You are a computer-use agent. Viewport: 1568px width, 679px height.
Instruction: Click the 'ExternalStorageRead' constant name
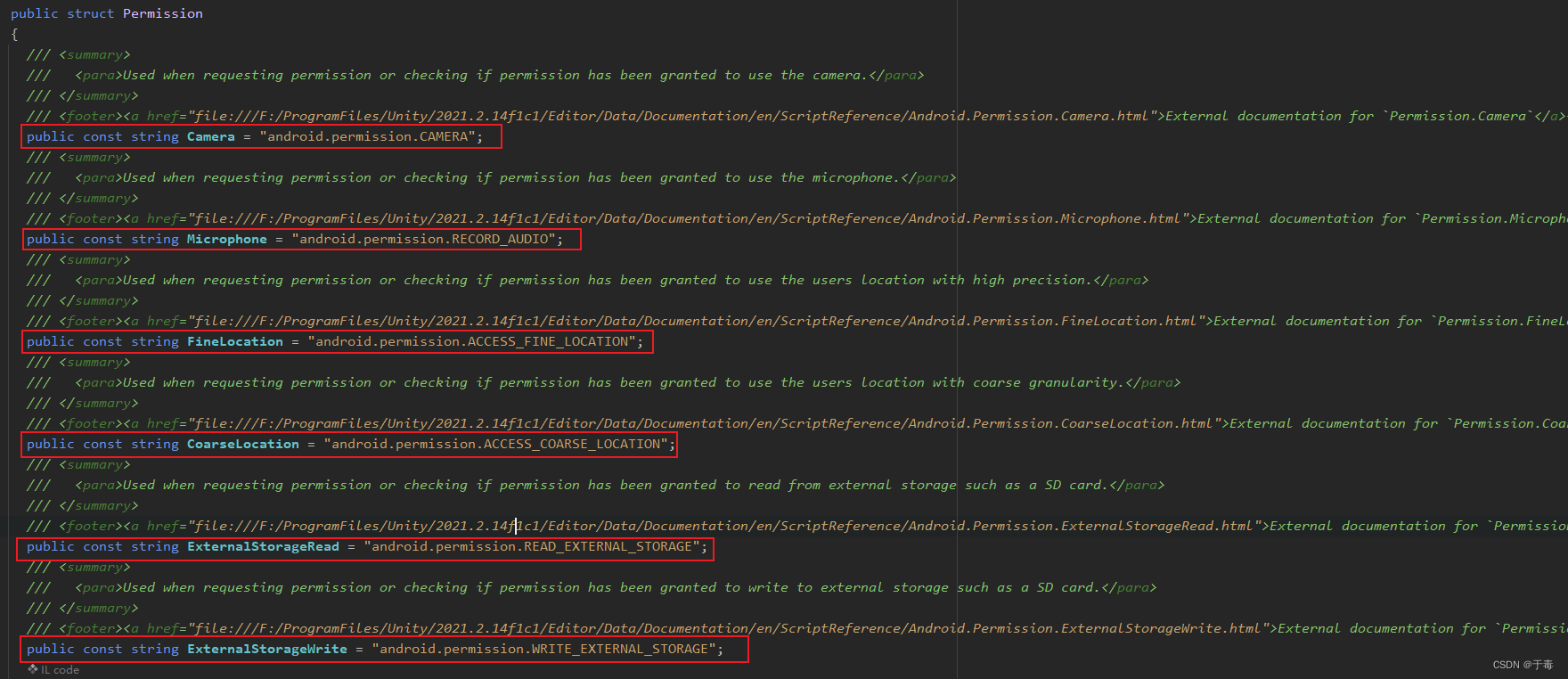tap(263, 546)
